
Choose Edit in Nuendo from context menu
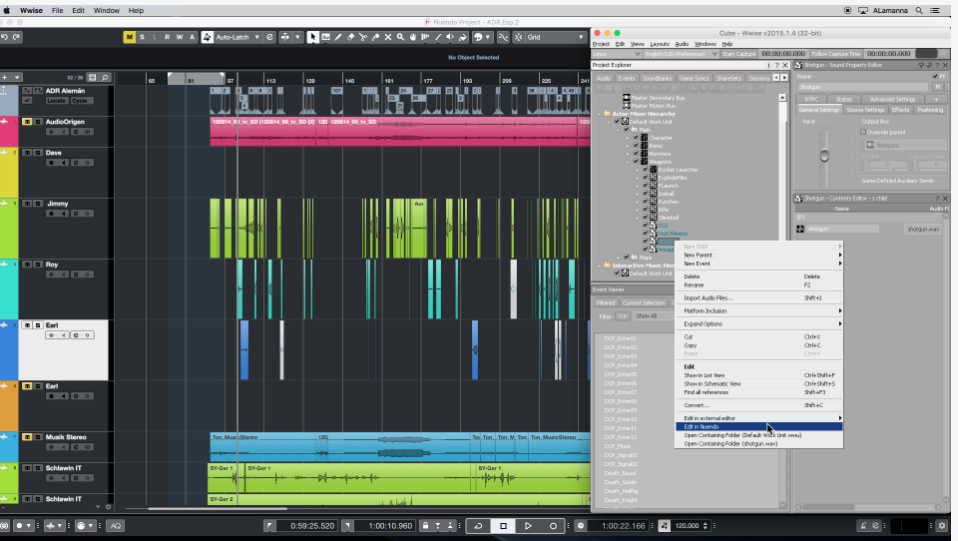(x=759, y=427)
